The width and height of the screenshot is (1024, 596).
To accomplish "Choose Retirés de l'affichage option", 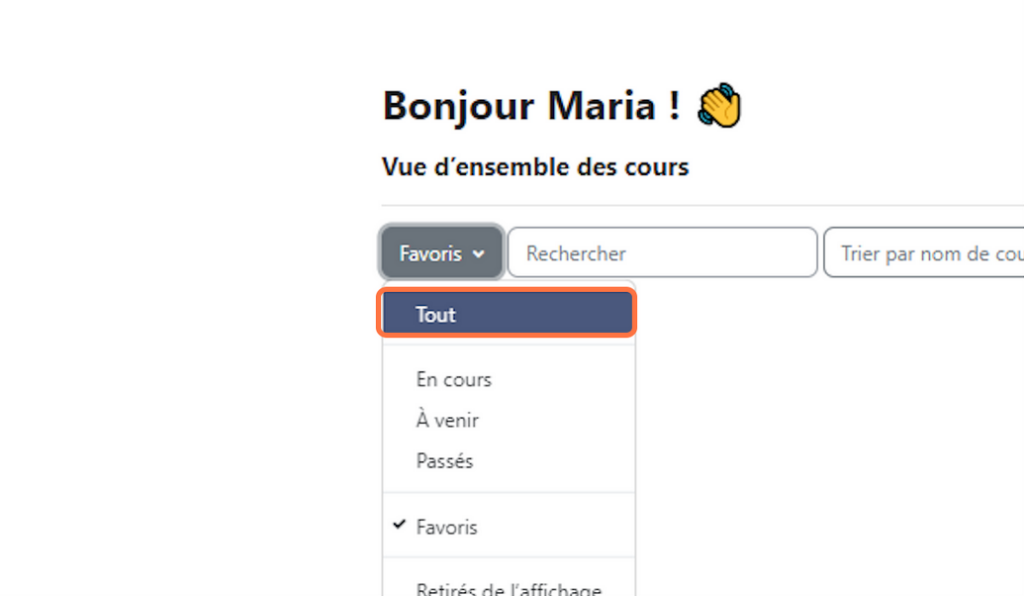I will [508, 587].
